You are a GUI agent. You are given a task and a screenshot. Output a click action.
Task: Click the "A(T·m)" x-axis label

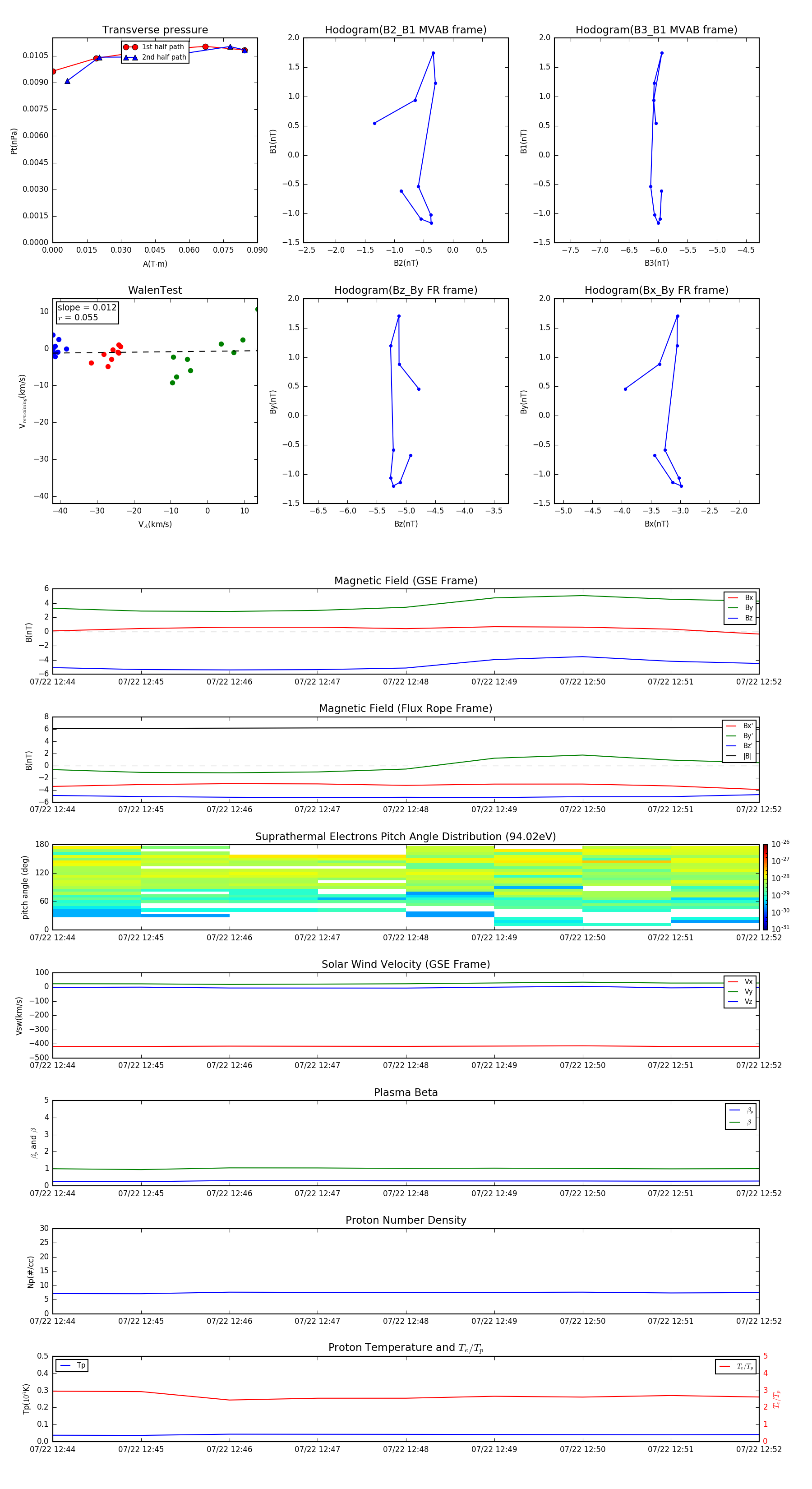pos(155,264)
